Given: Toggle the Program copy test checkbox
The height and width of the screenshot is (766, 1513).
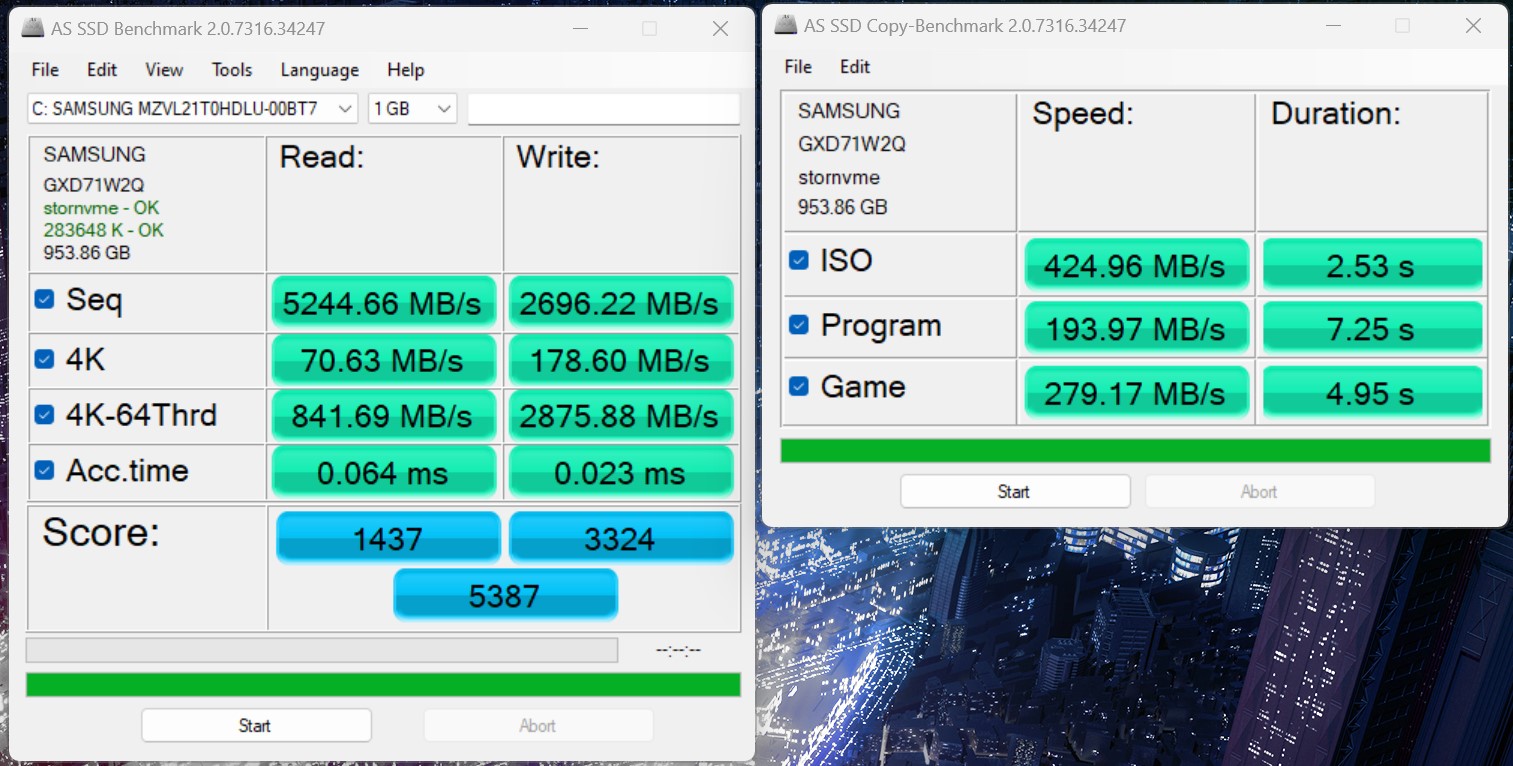Looking at the screenshot, I should [x=798, y=324].
